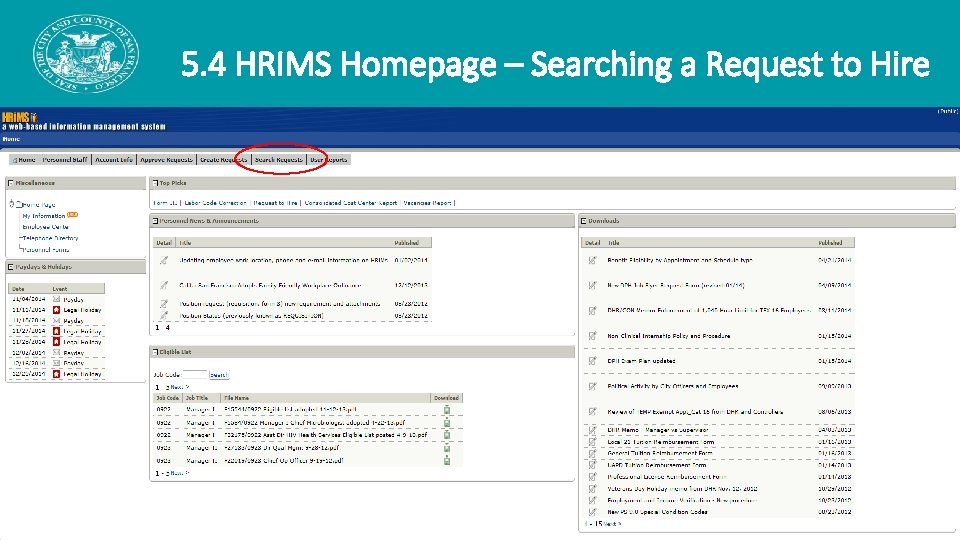
Task: Open detail icon for DHR Memo Manager vs Supervisor
Action: tap(592, 430)
